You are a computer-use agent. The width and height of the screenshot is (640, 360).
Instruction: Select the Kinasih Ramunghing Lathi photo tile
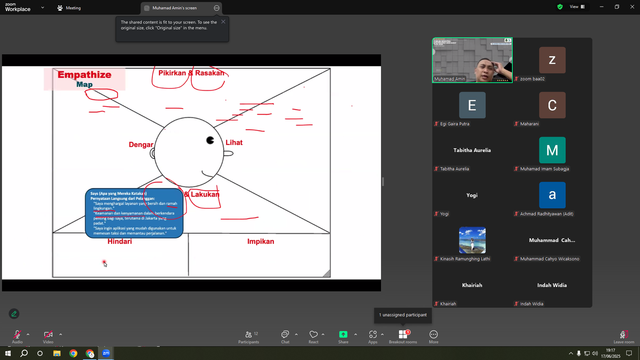[x=472, y=240]
